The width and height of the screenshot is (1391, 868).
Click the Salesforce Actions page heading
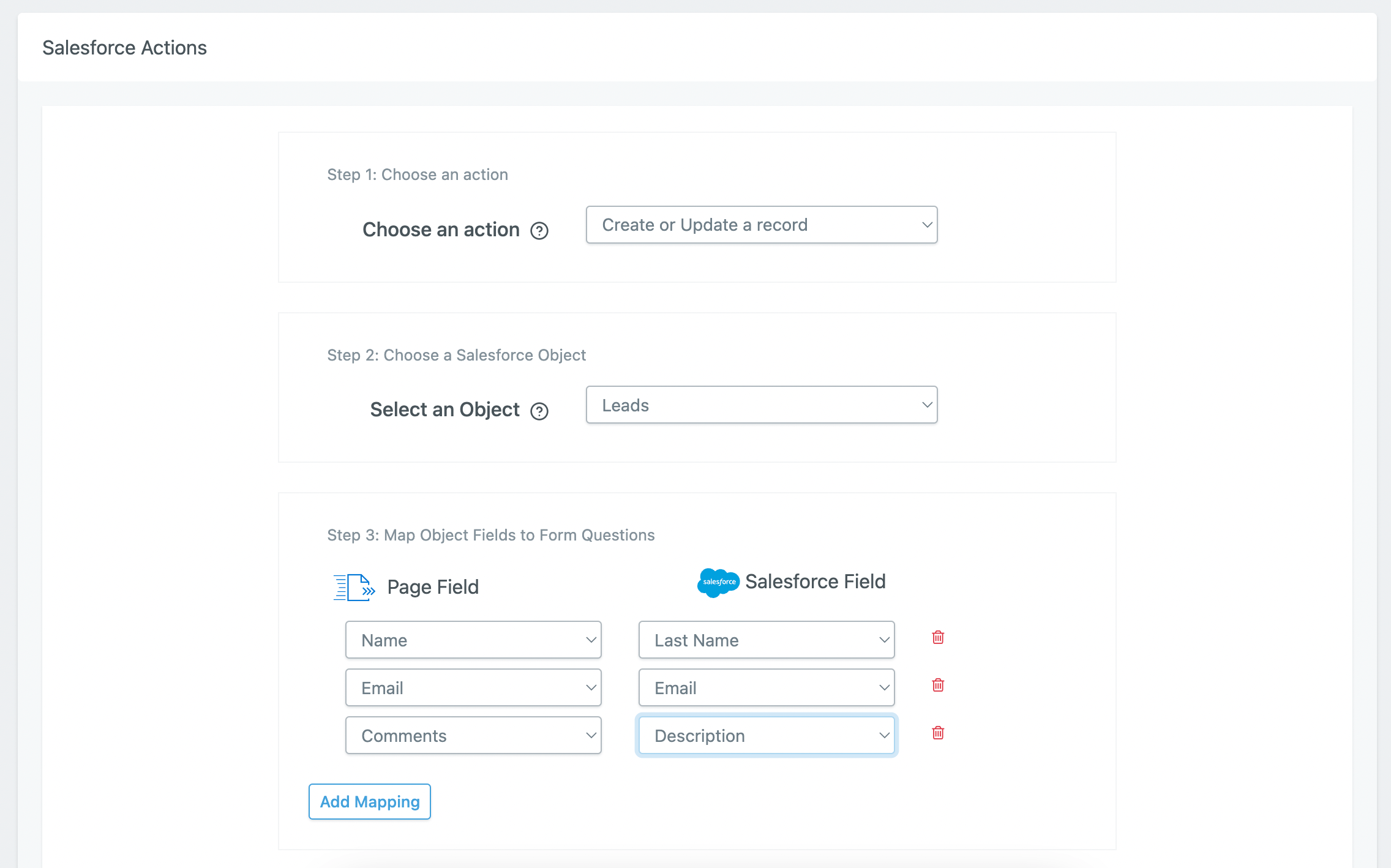[124, 47]
